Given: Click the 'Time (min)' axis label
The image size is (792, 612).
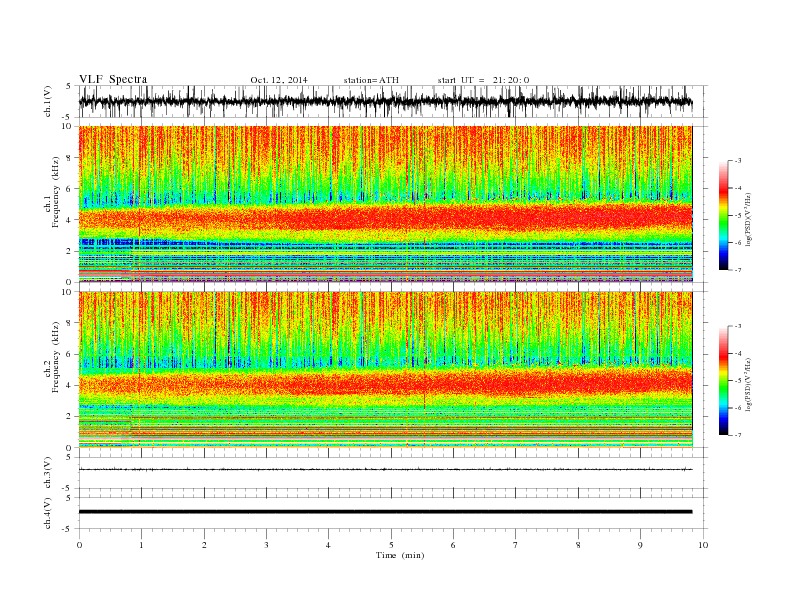Looking at the screenshot, I should 400,555.
